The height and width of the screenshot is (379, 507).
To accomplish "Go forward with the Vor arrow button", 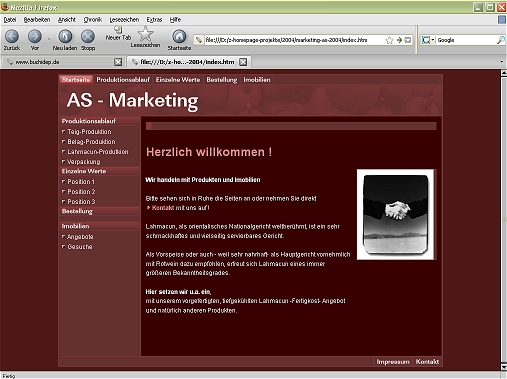I will tap(35, 37).
